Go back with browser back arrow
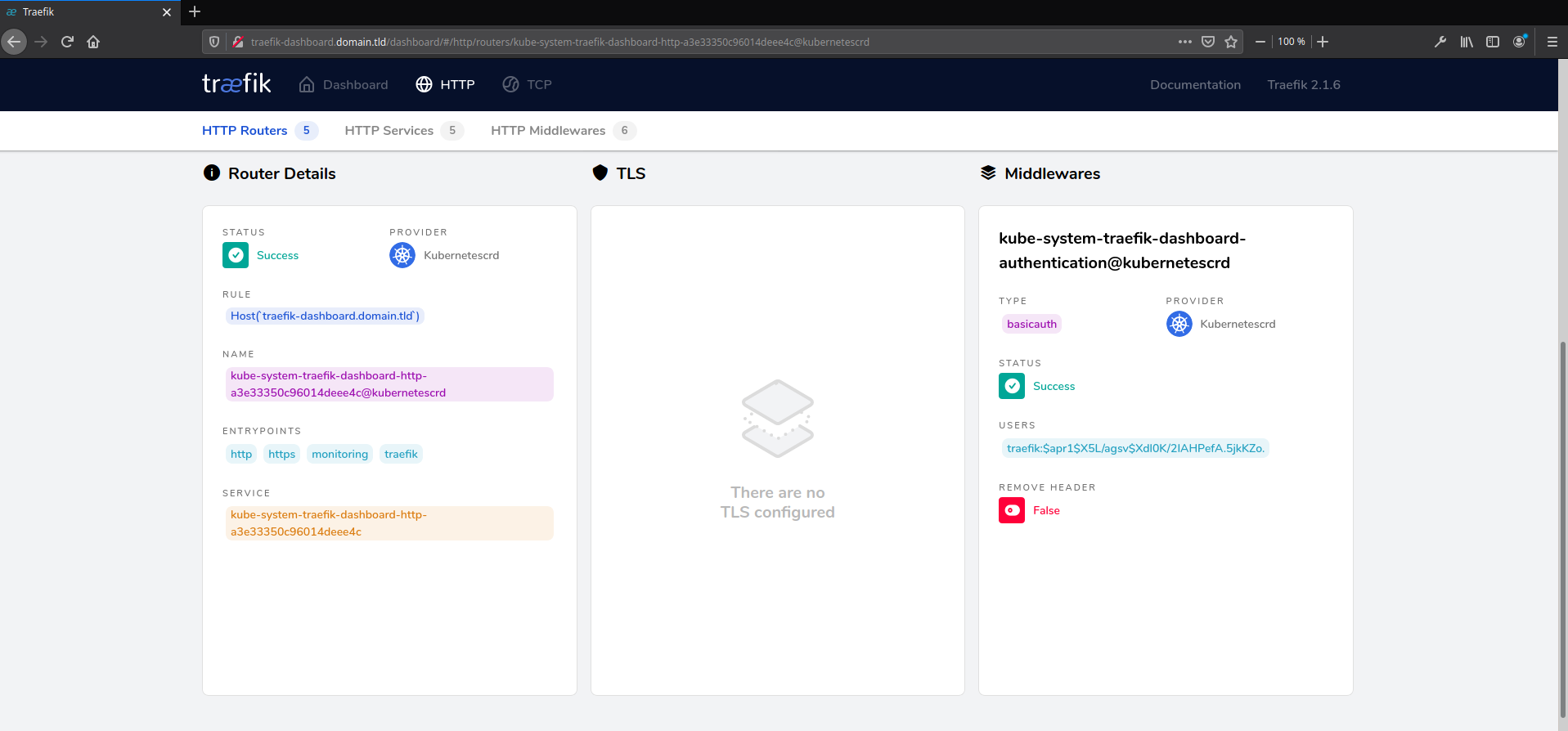 click(x=14, y=42)
